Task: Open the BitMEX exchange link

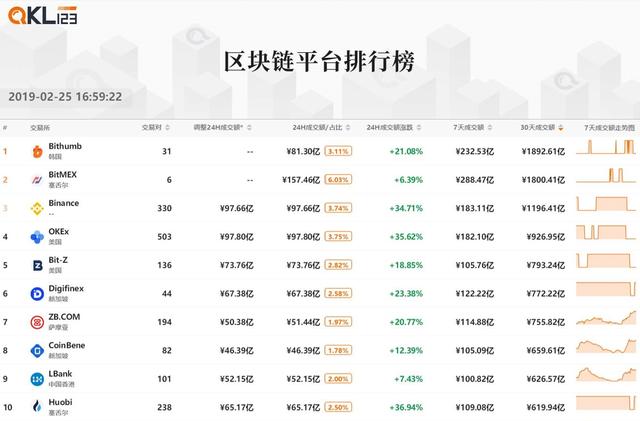Action: click(x=62, y=174)
